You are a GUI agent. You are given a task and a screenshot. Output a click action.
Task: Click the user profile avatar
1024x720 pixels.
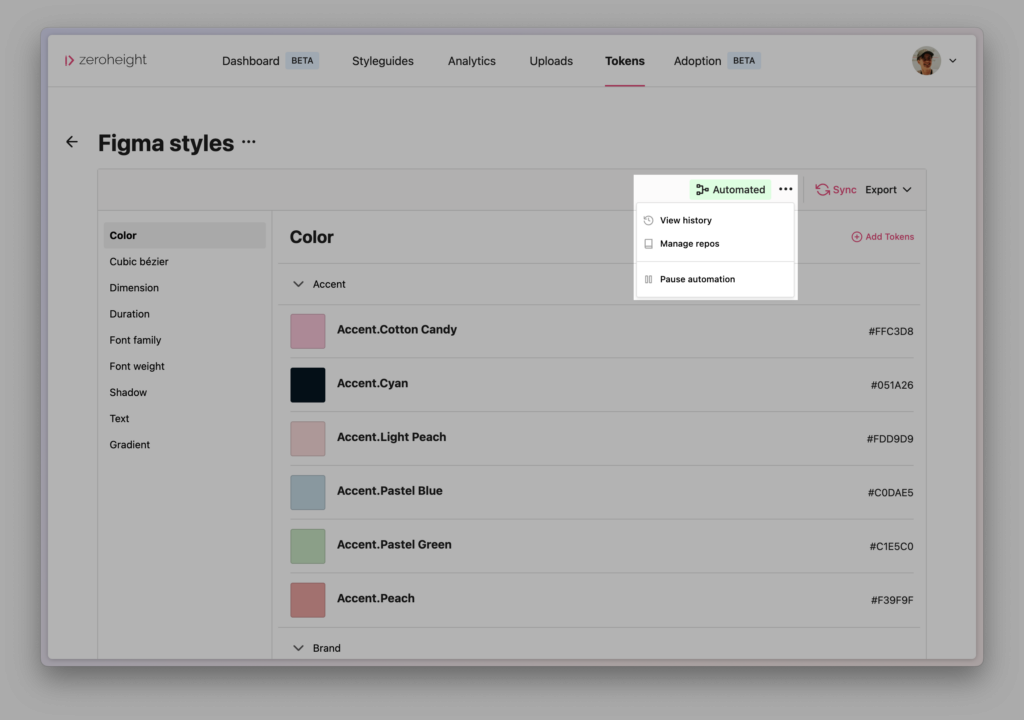tap(926, 61)
